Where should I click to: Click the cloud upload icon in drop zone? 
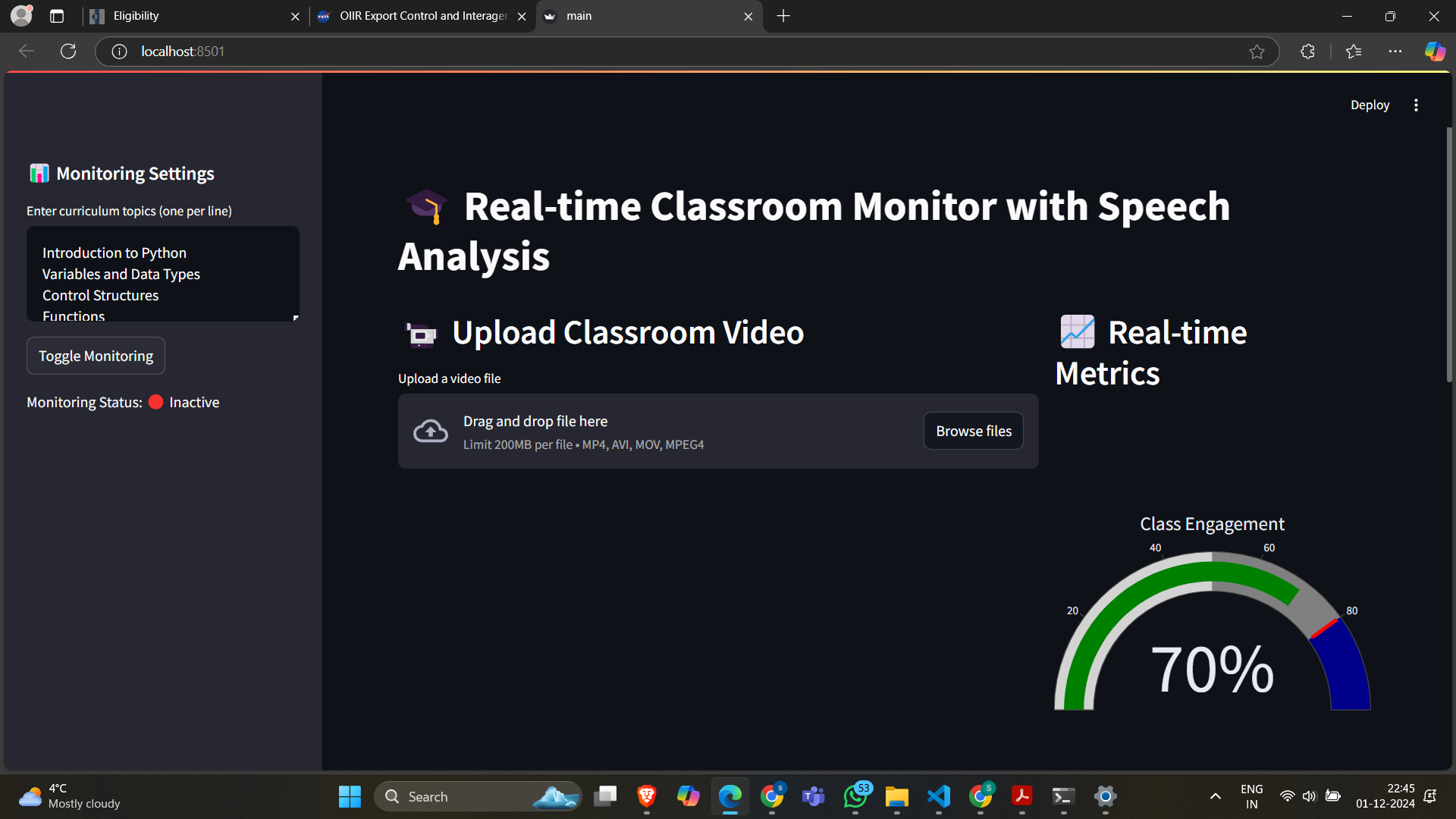pos(430,431)
